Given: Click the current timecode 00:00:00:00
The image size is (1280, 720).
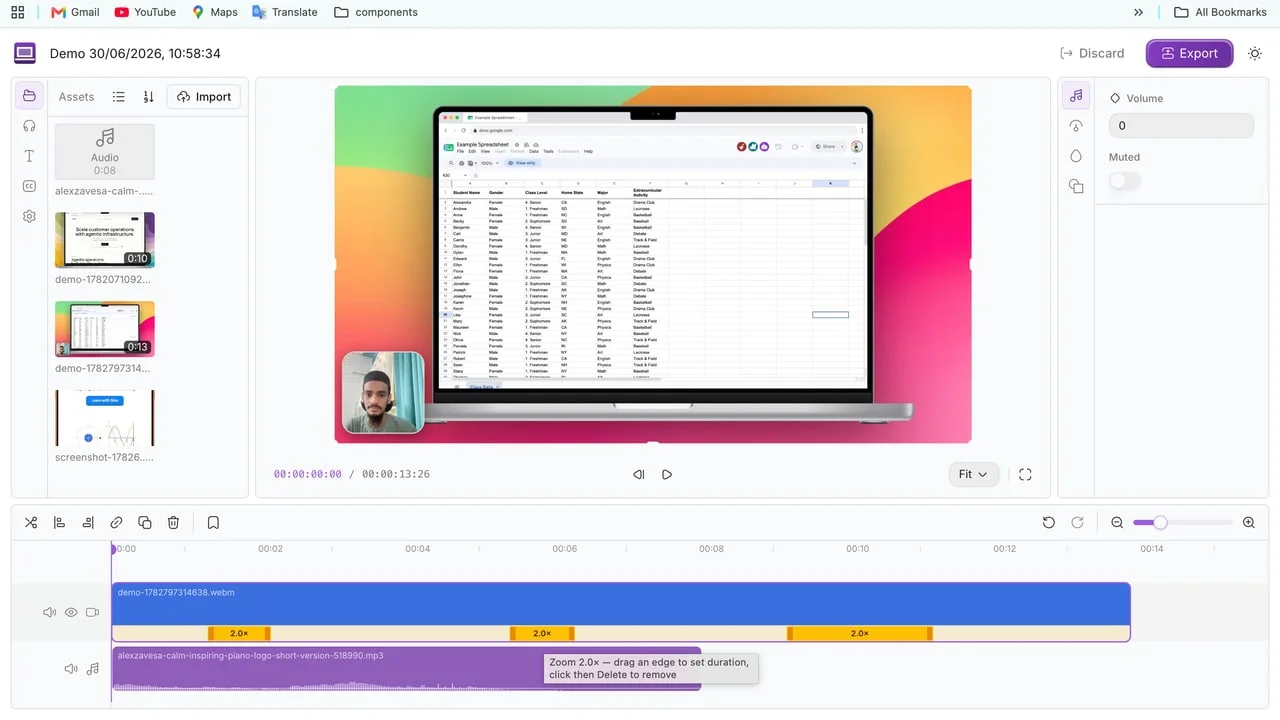Looking at the screenshot, I should (x=308, y=474).
